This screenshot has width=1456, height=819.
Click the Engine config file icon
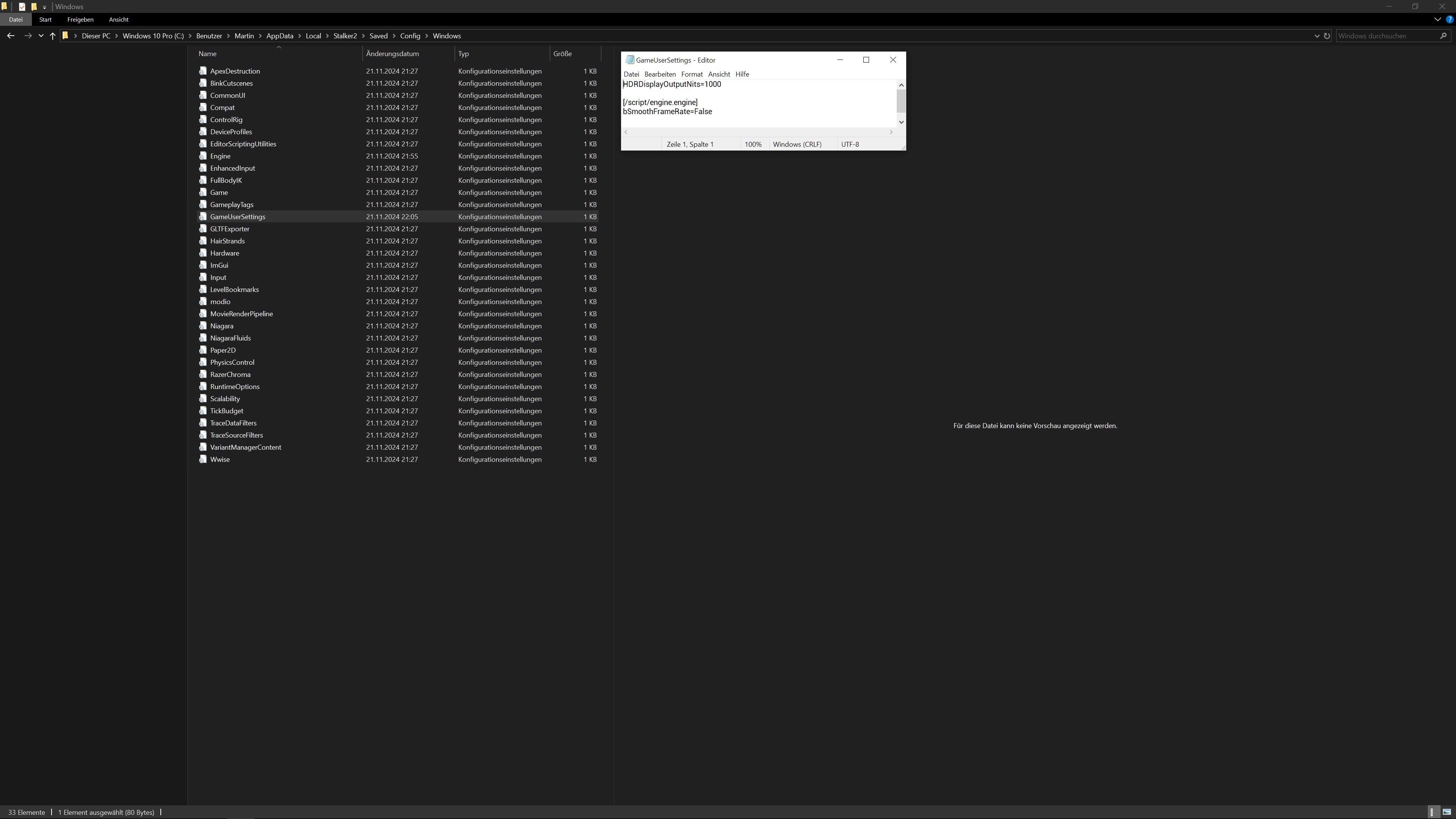203,156
